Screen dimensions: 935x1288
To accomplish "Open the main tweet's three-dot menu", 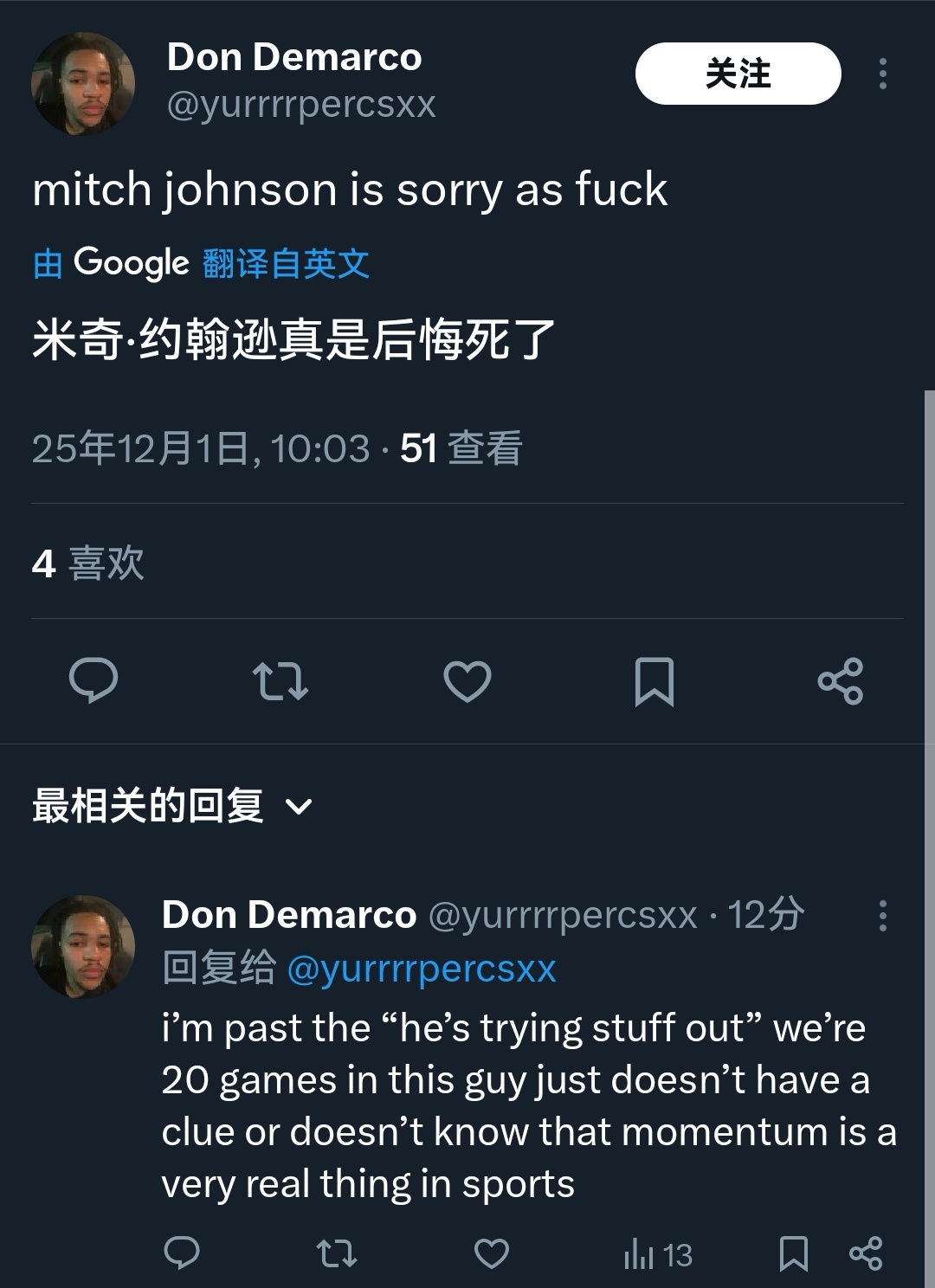I will click(882, 74).
